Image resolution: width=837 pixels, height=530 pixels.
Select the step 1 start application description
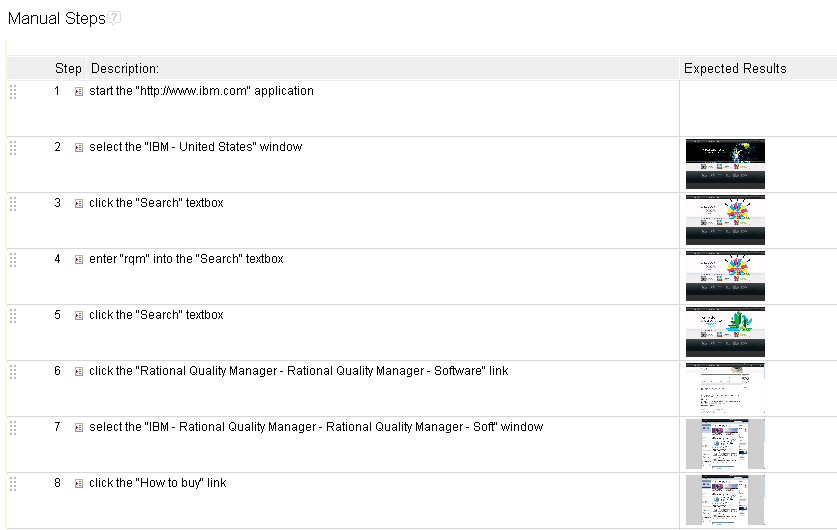coord(201,91)
